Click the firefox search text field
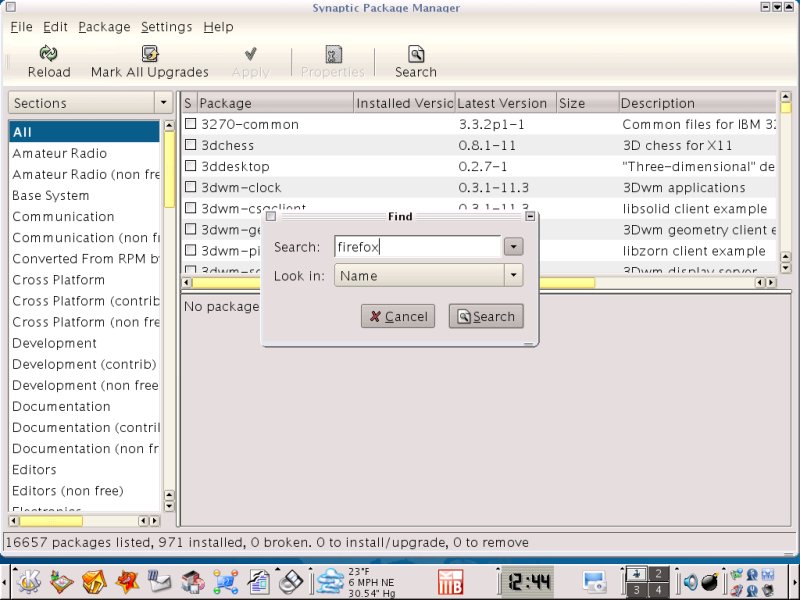800x600 pixels. coord(417,247)
